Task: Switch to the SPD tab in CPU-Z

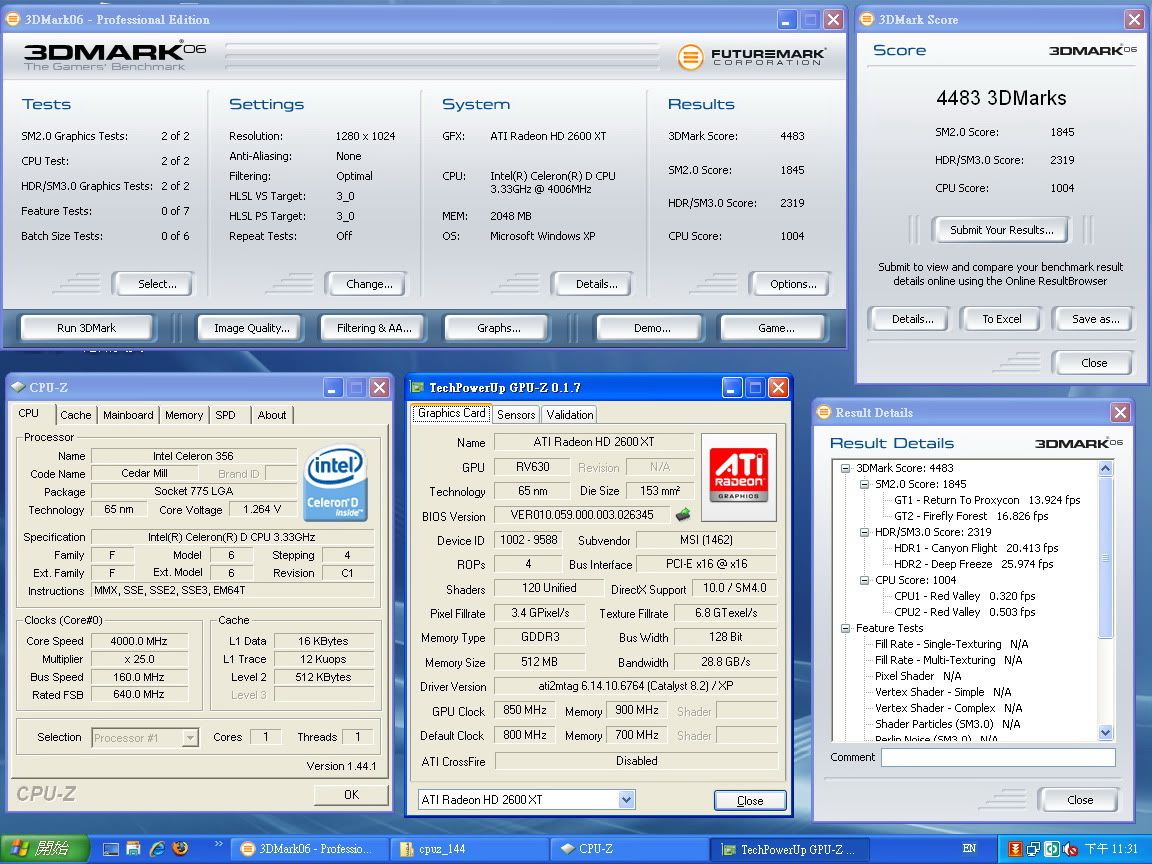Action: pos(226,415)
